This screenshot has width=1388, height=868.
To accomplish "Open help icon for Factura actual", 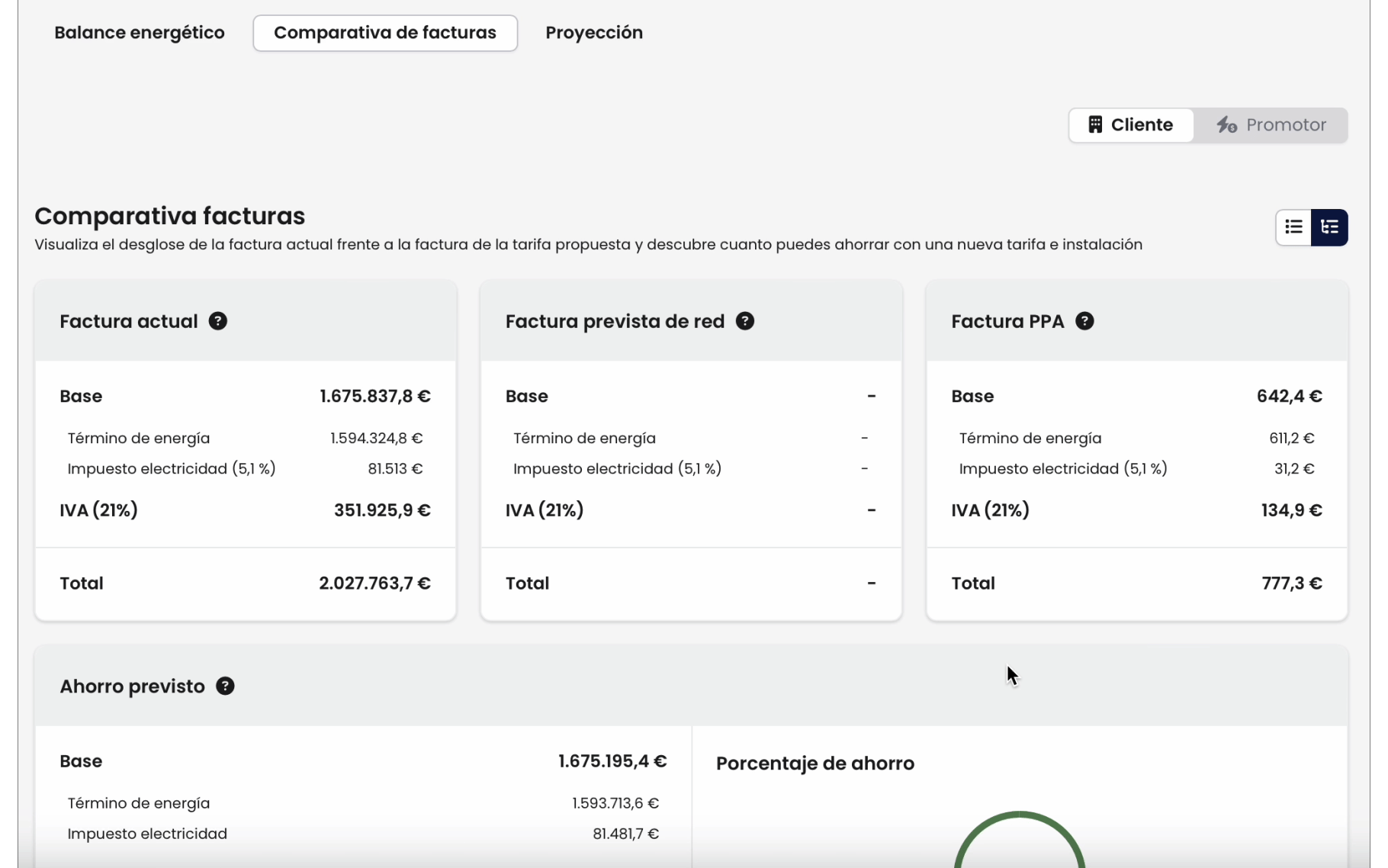I will tap(218, 321).
